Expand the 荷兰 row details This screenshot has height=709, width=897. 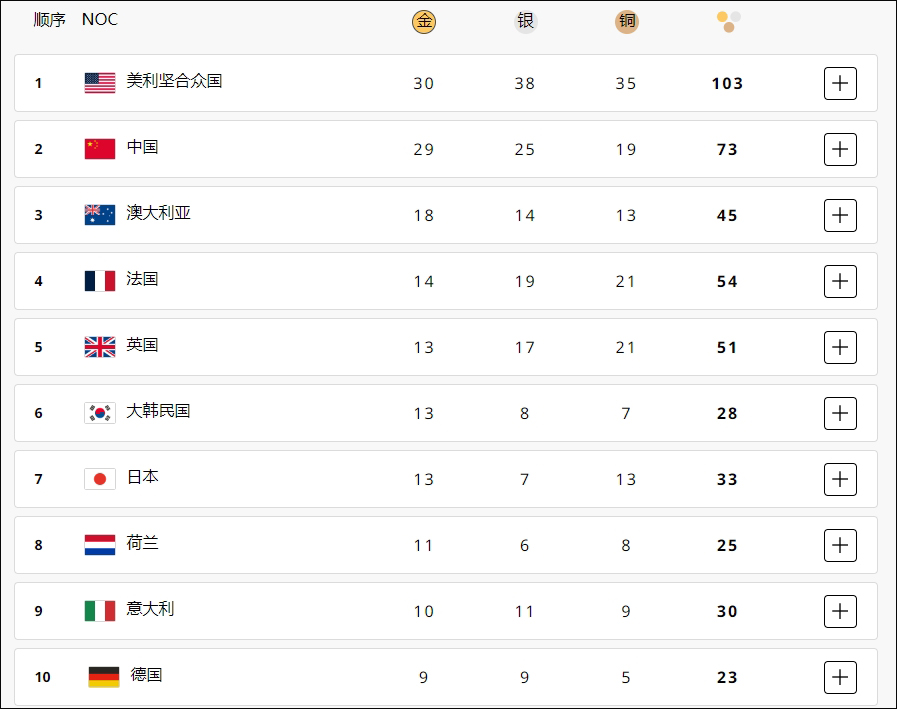point(840,545)
